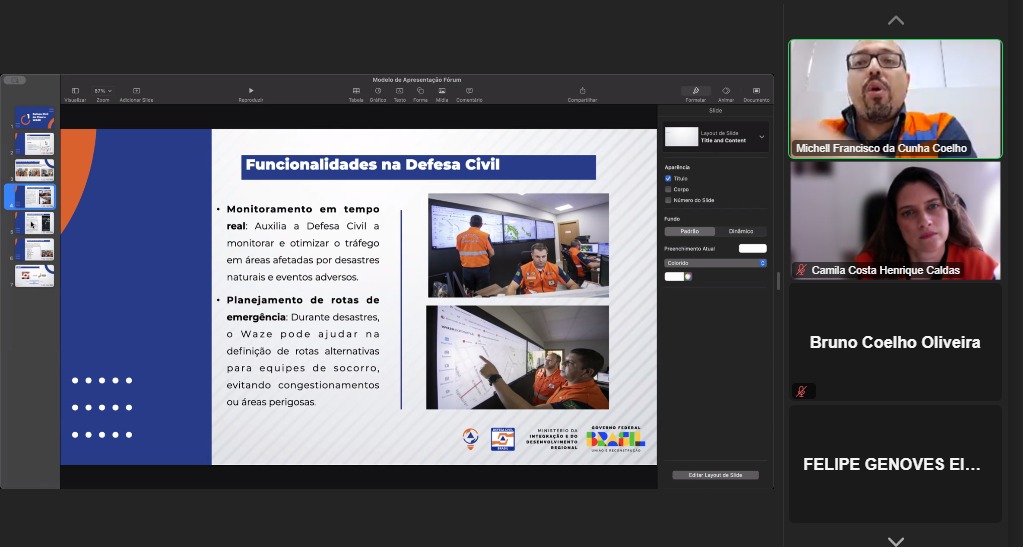The image size is (1023, 547).
Task: Select the Dinâmico background option
Action: [x=741, y=231]
